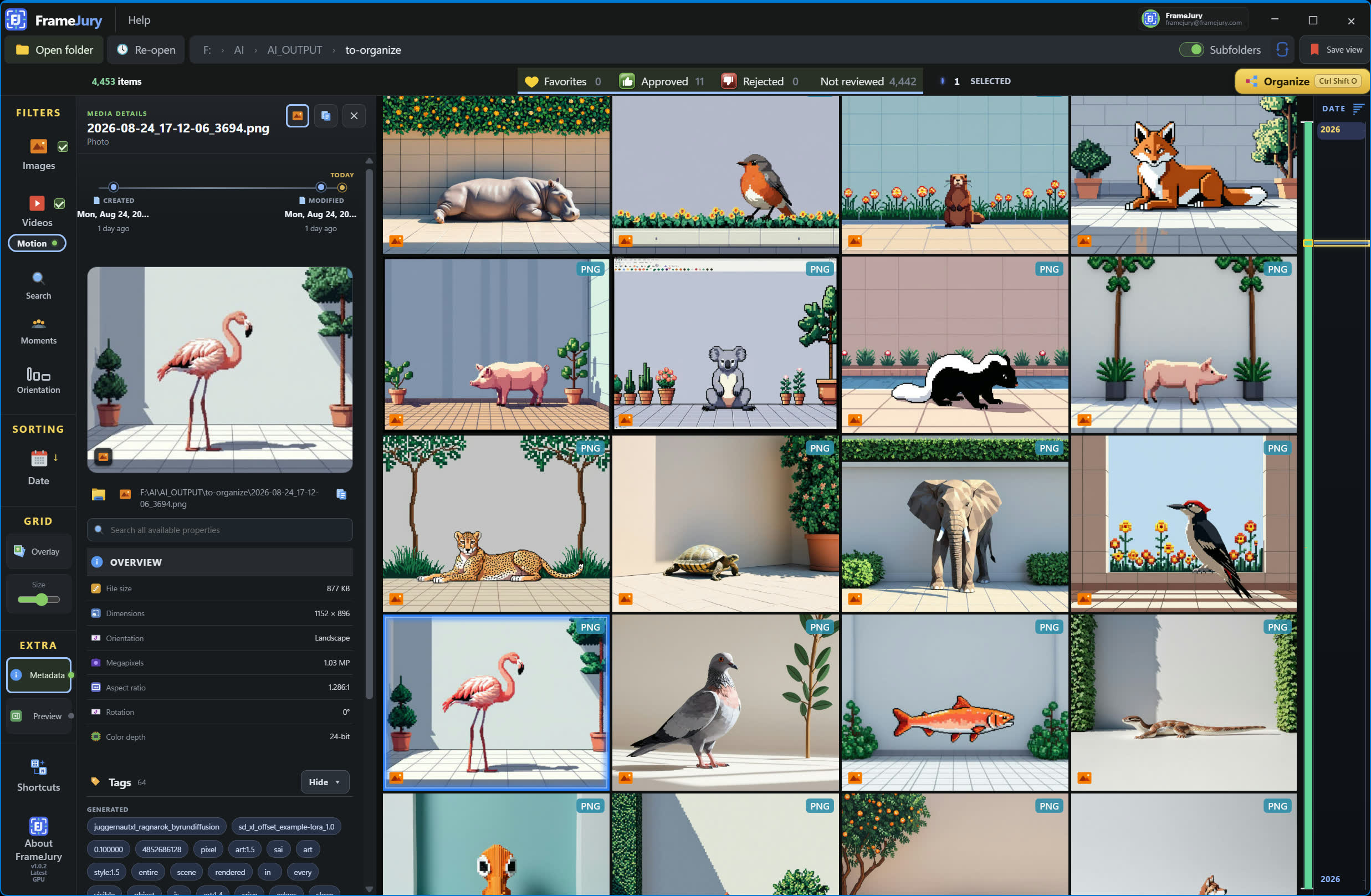Refresh the folder with the sync icon
Viewport: 1371px width, 896px height.
pos(1281,49)
